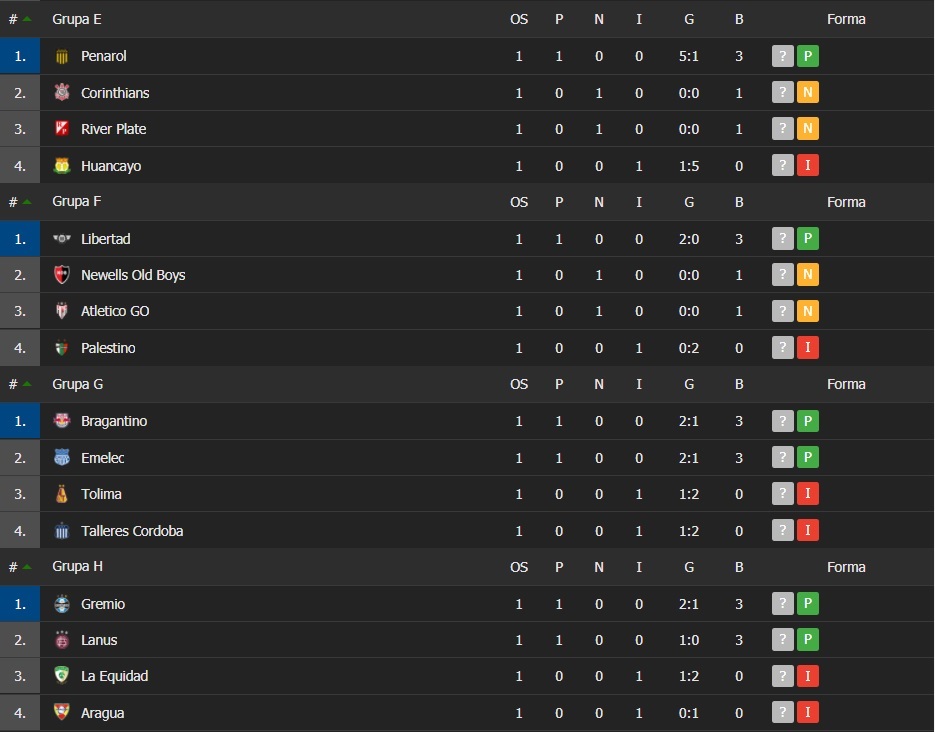
Task: Sort Grupa E by rank arrow
Action: coord(27,19)
